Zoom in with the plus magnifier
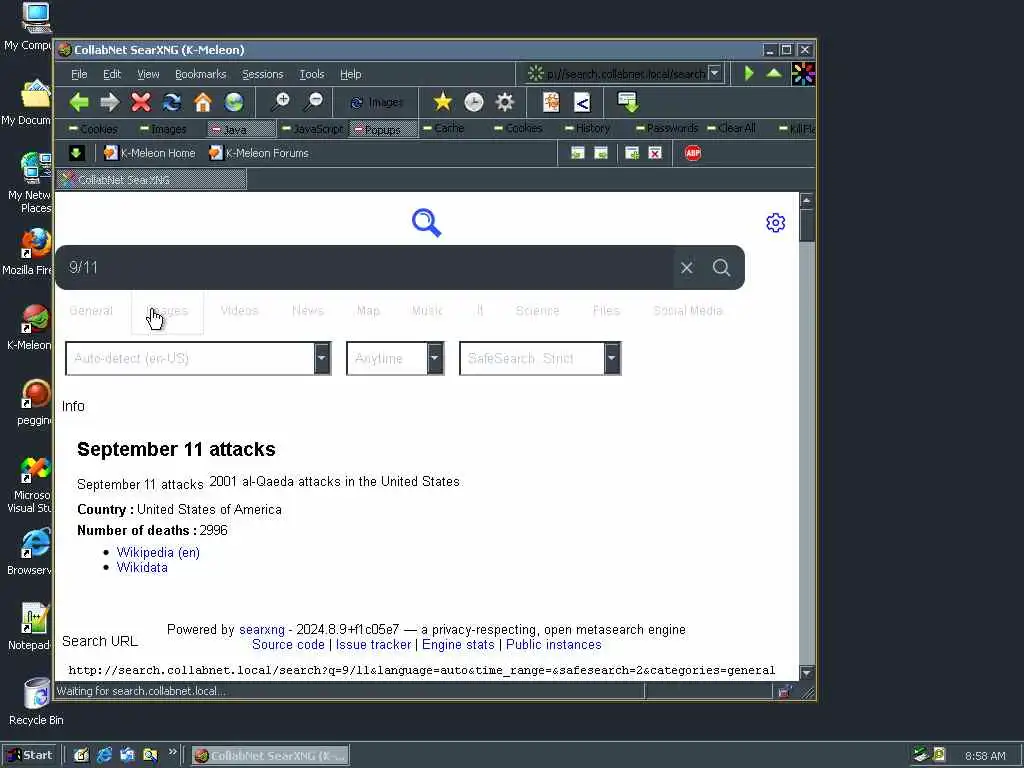1024x768 pixels. 281,102
